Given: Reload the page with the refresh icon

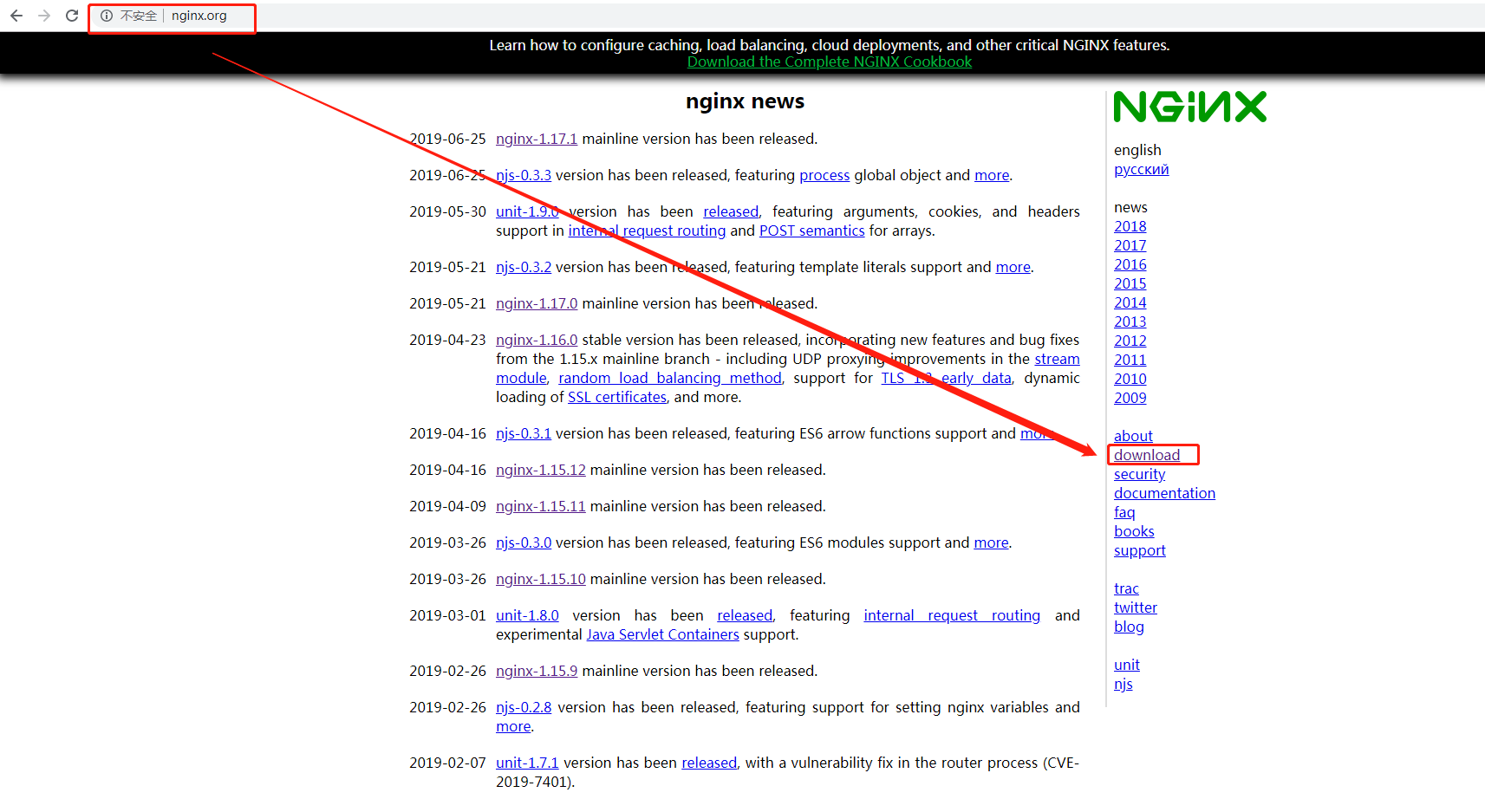Looking at the screenshot, I should pyautogui.click(x=72, y=16).
